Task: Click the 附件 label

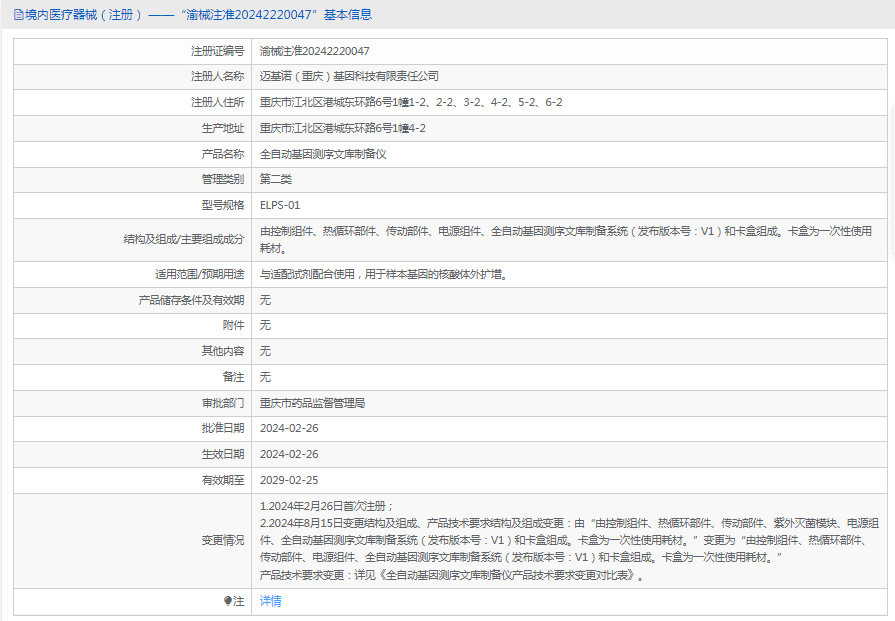Action: pyautogui.click(x=233, y=325)
